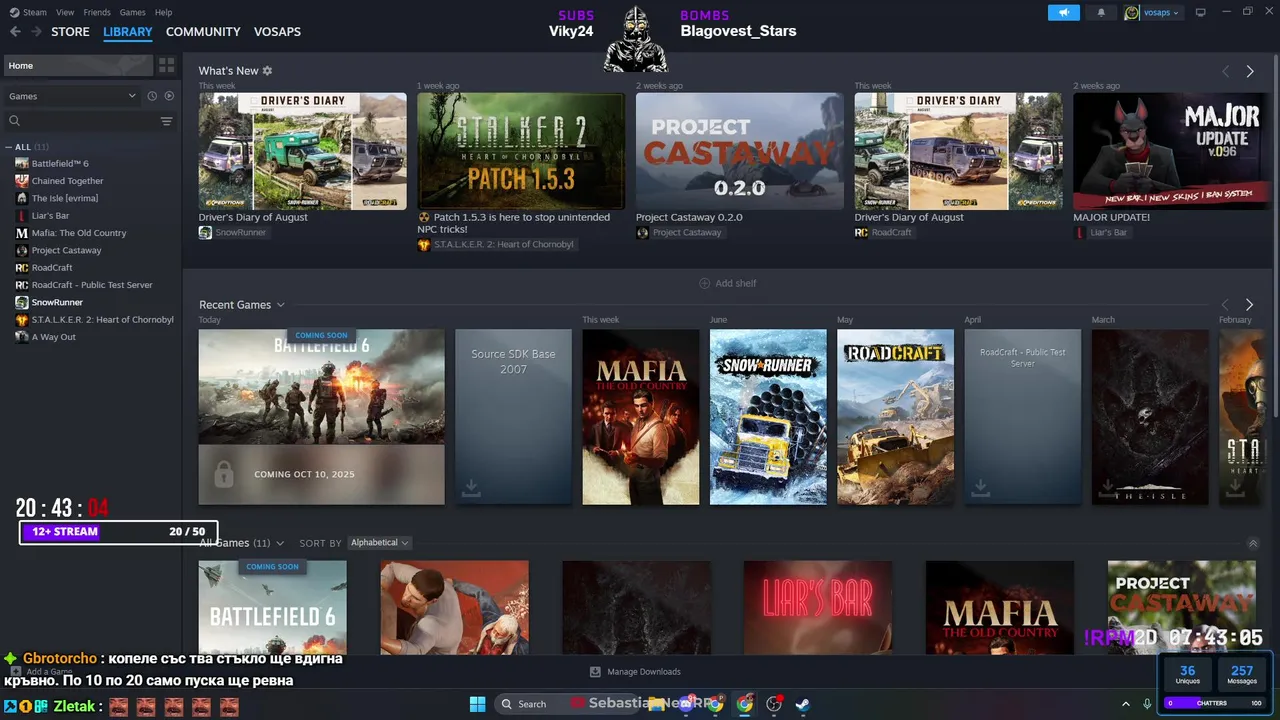This screenshot has width=1280, height=720.
Task: Click Manage Downloads icon
Action: pos(595,672)
